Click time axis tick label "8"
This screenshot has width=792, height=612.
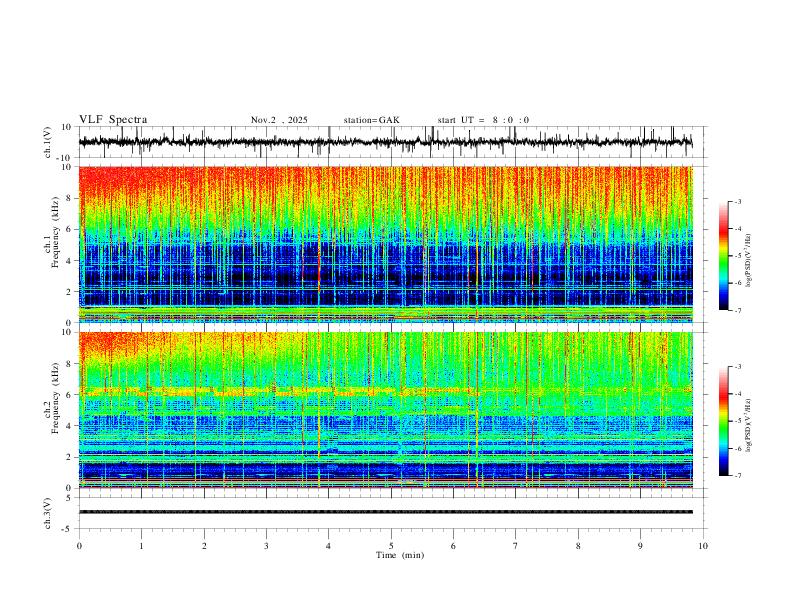click(x=578, y=546)
